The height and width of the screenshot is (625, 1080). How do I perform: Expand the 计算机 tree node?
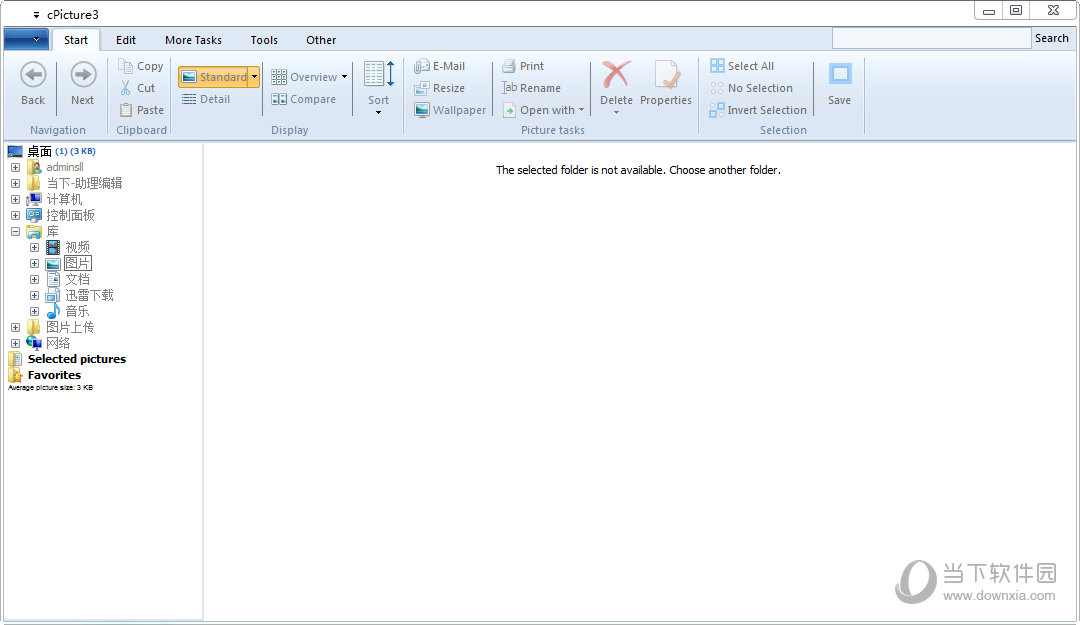(15, 199)
